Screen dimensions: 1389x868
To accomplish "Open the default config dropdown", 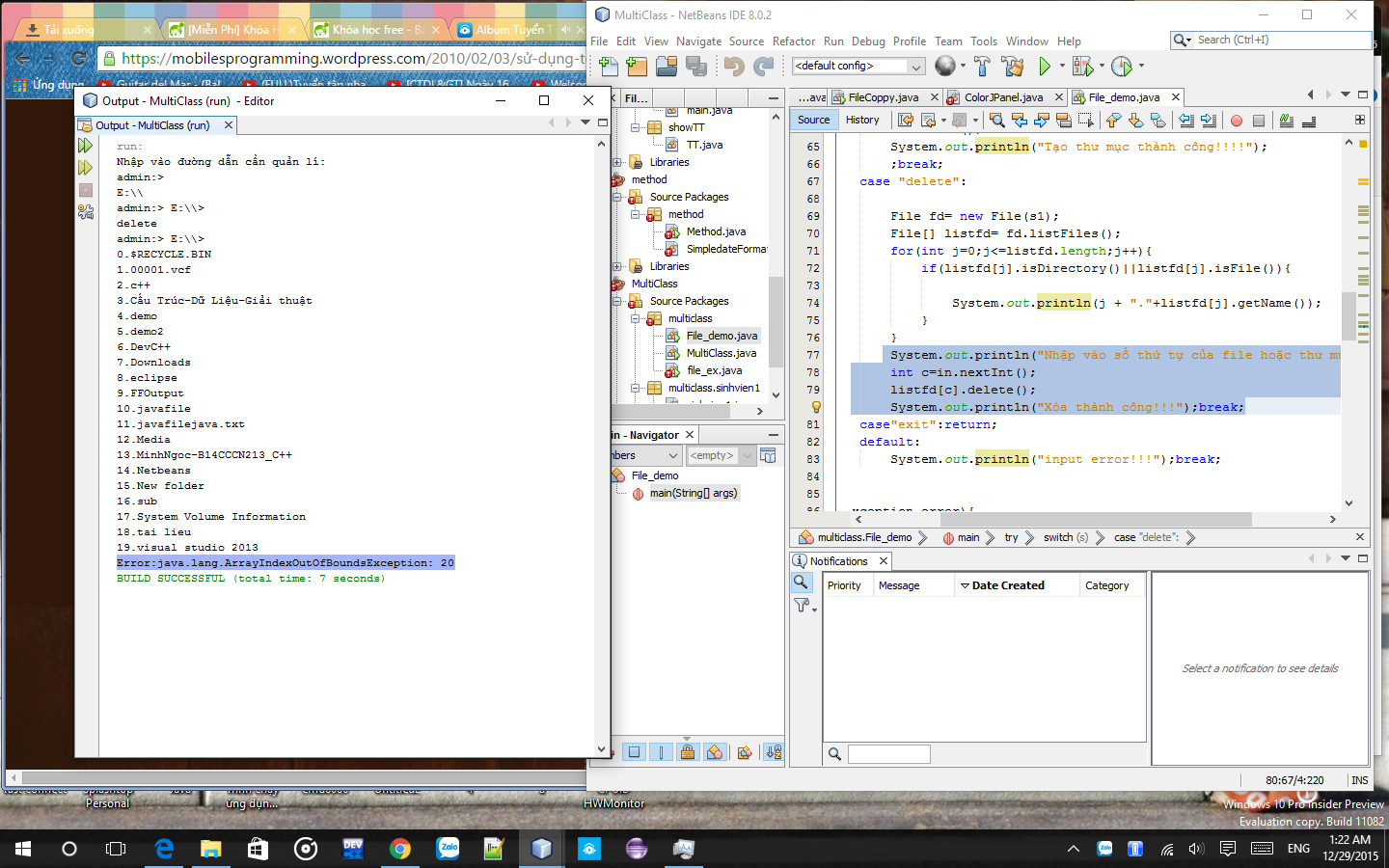I will tap(916, 66).
